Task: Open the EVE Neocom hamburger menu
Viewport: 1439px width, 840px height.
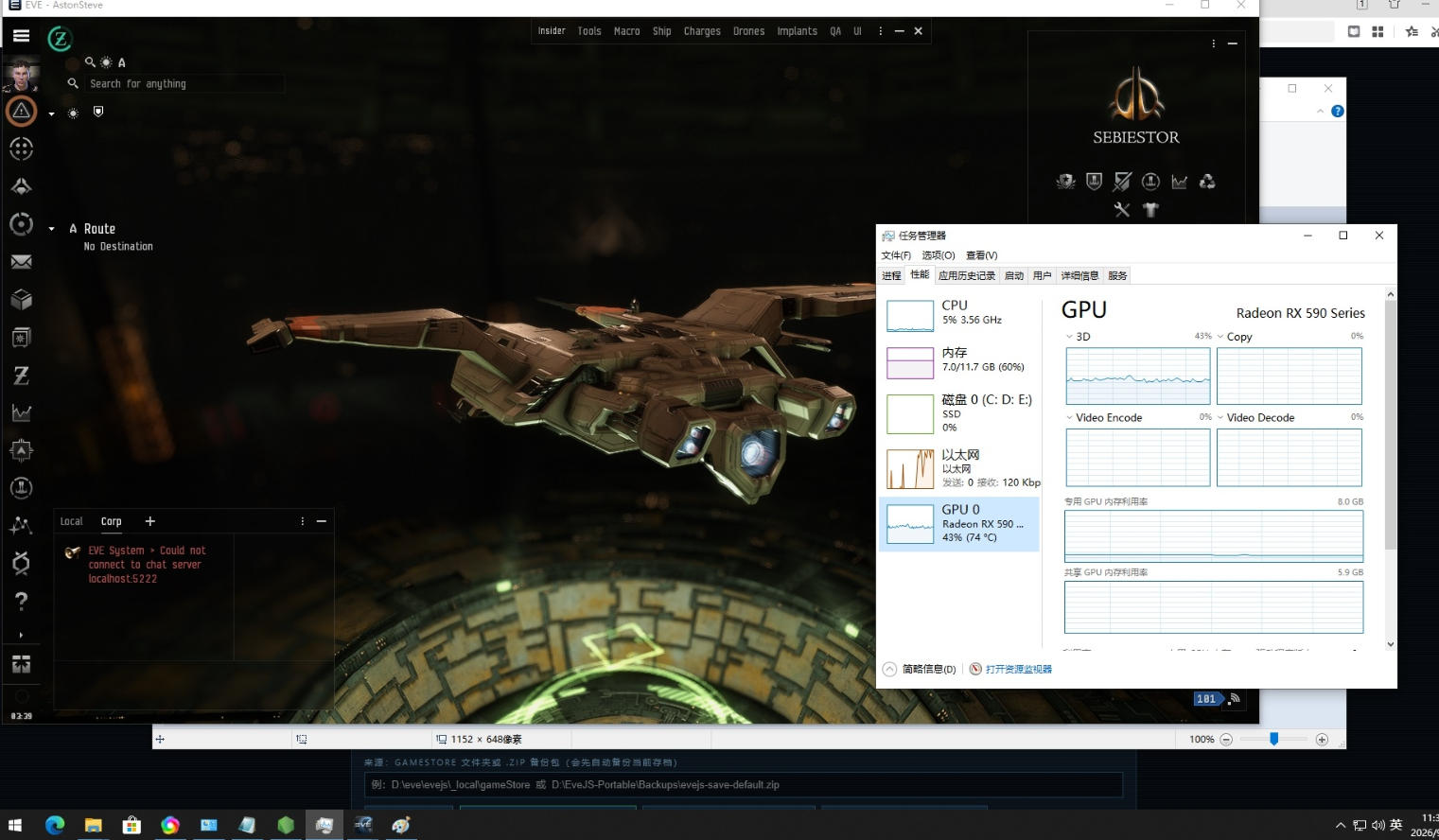Action: [x=21, y=37]
